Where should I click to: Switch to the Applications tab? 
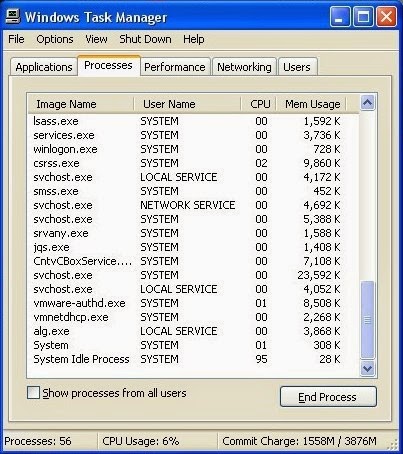[44, 67]
